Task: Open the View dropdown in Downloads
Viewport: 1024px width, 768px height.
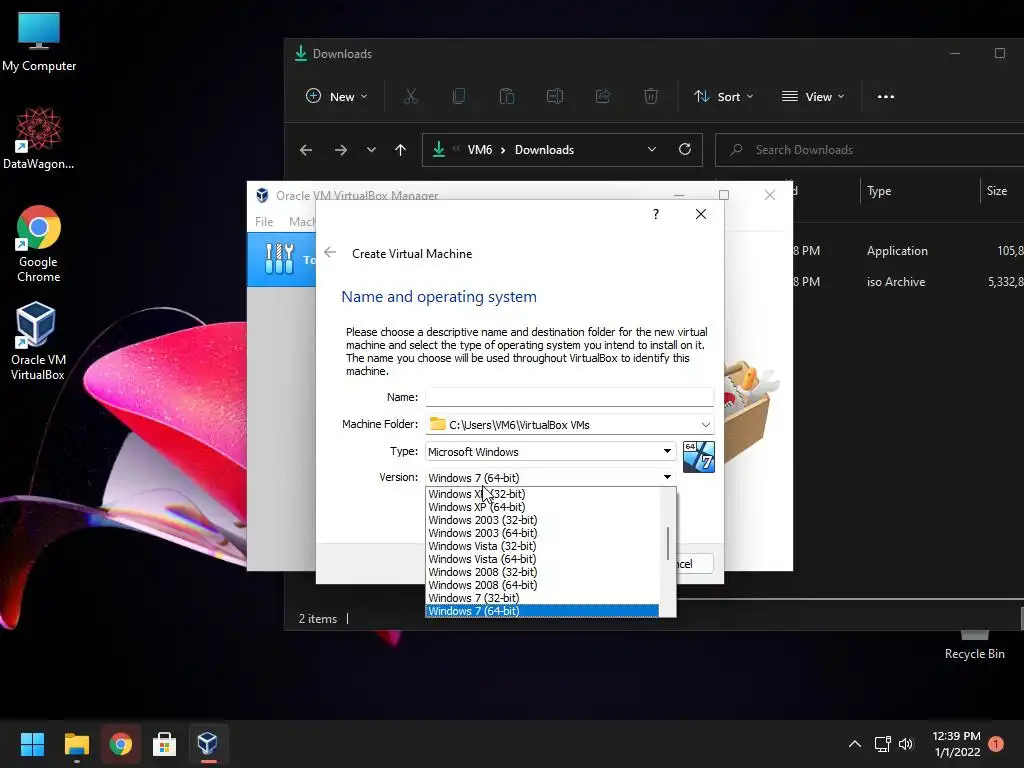Action: pyautogui.click(x=813, y=97)
